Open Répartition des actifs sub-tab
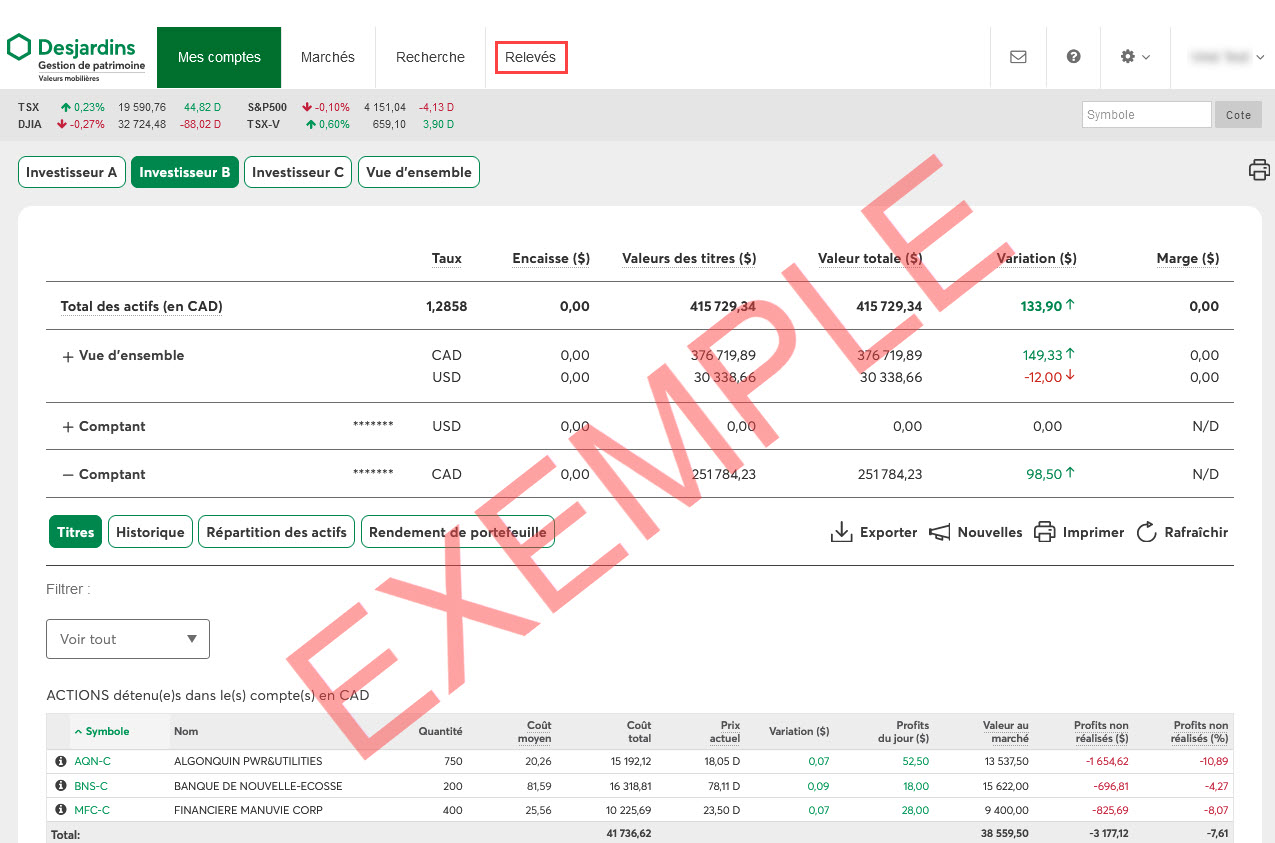Viewport: 1275px width, 843px height. (277, 532)
